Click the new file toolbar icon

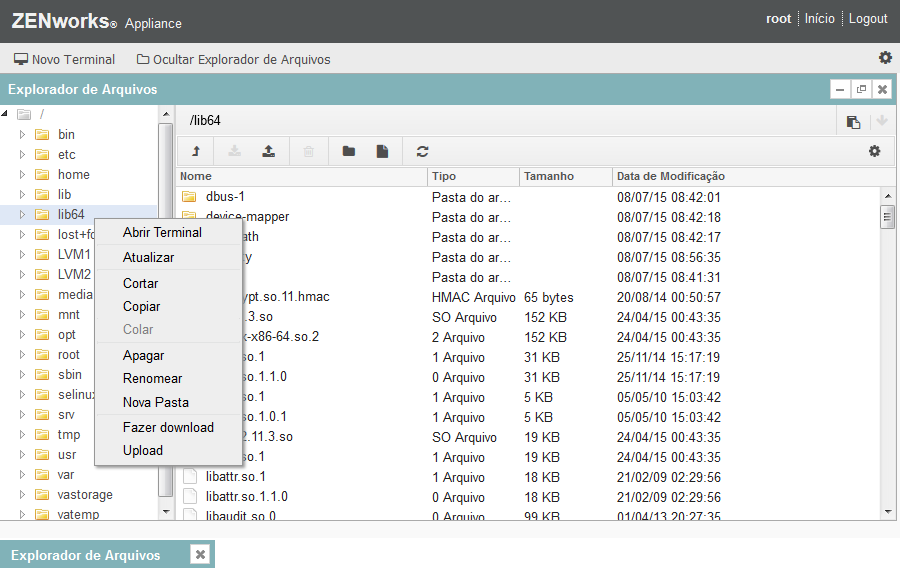[x=382, y=151]
